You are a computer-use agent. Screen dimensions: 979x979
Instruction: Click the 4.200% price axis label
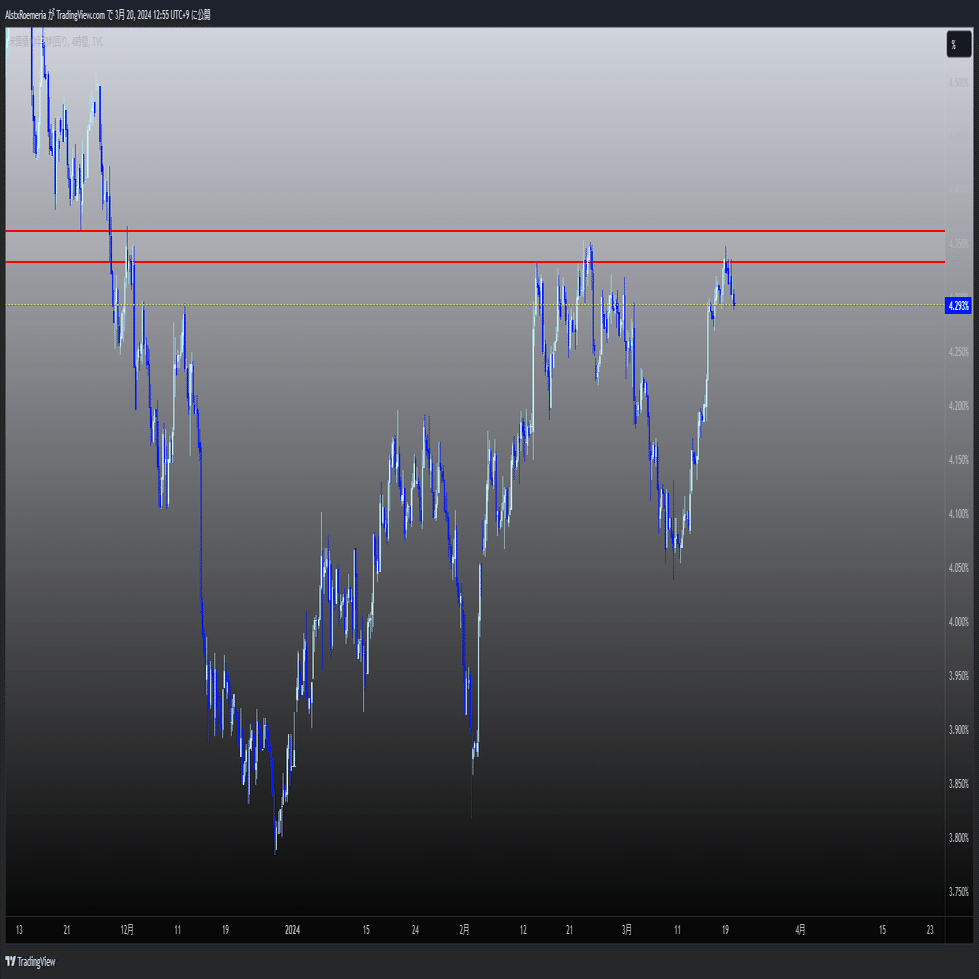tap(958, 406)
